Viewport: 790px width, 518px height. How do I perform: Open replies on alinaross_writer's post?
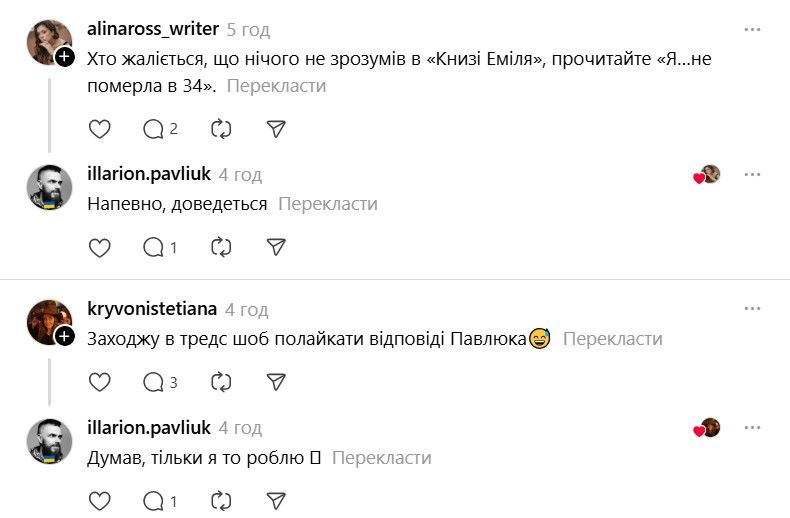(160, 129)
